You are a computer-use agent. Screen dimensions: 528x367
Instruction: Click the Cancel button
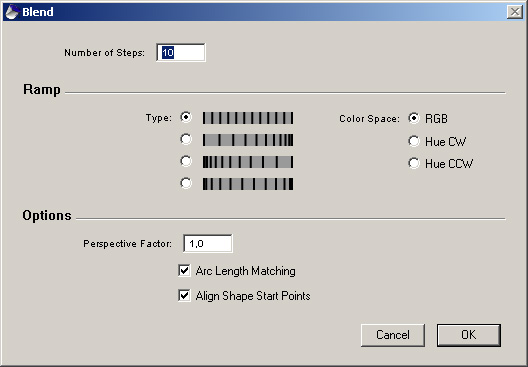393,335
